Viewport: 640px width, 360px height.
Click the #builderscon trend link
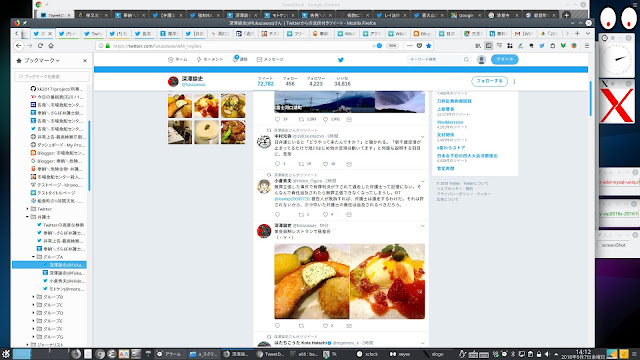click(450, 122)
